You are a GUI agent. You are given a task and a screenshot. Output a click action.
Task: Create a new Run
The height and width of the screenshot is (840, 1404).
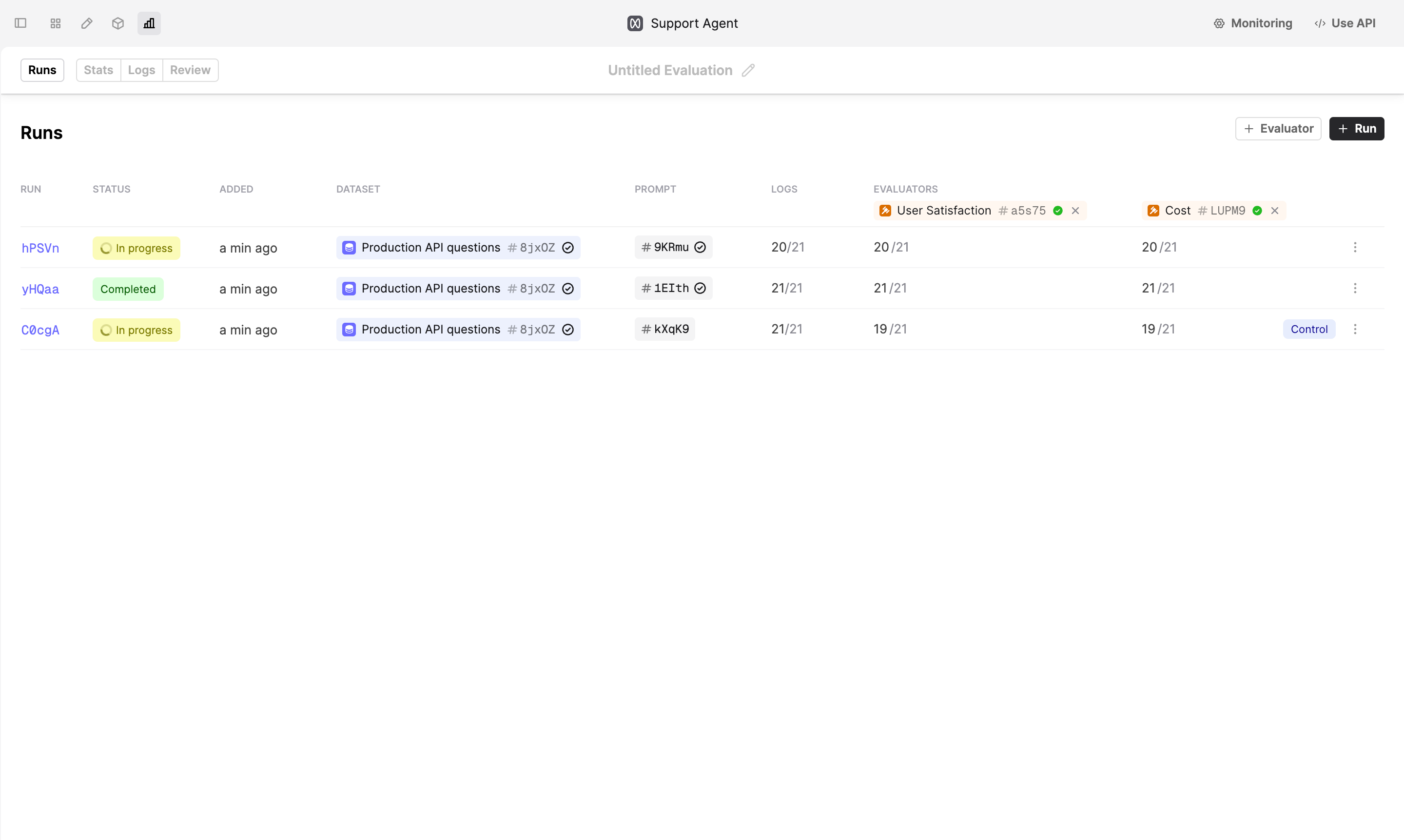(x=1356, y=129)
